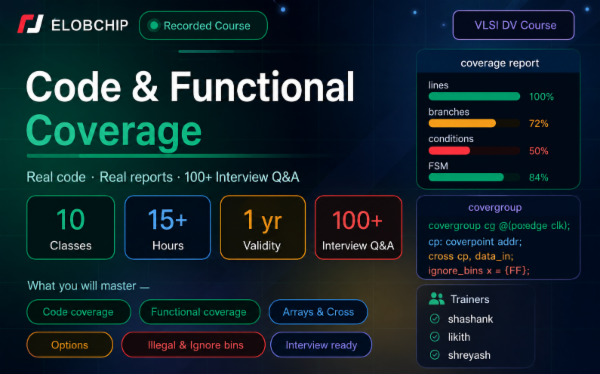Click the Recorded Course badge
Screen dimensions: 600x374
203,26
